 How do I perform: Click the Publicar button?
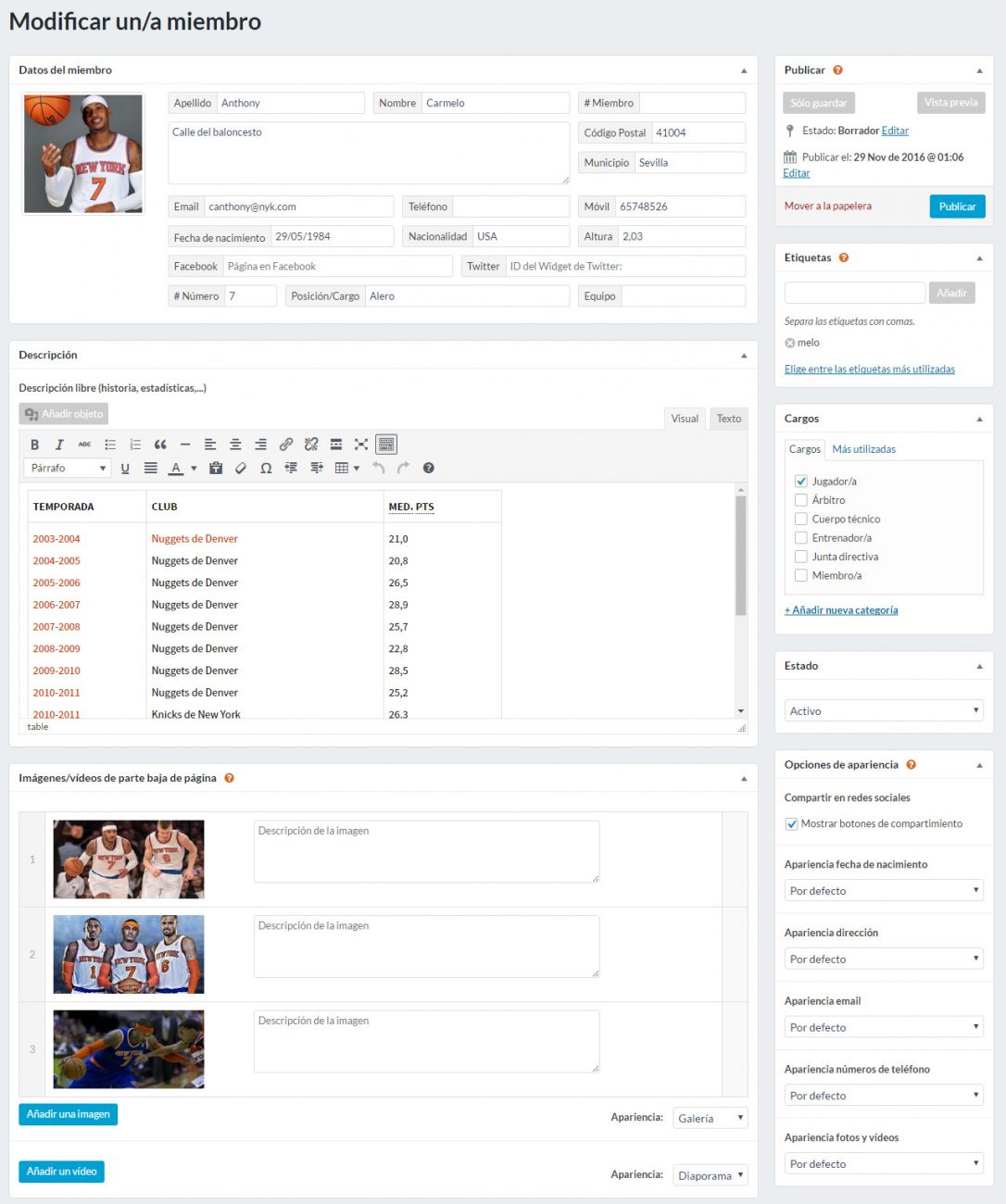pyautogui.click(x=957, y=207)
